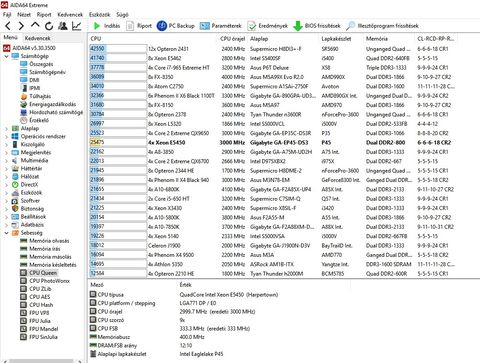480x363 pixels.
Task: Start benchmark with Indítás button
Action: click(x=106, y=26)
